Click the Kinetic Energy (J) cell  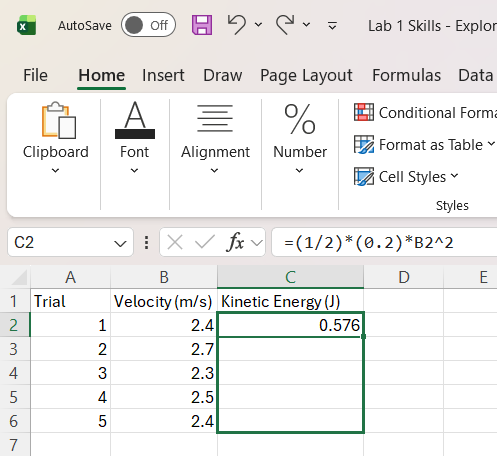(290, 301)
